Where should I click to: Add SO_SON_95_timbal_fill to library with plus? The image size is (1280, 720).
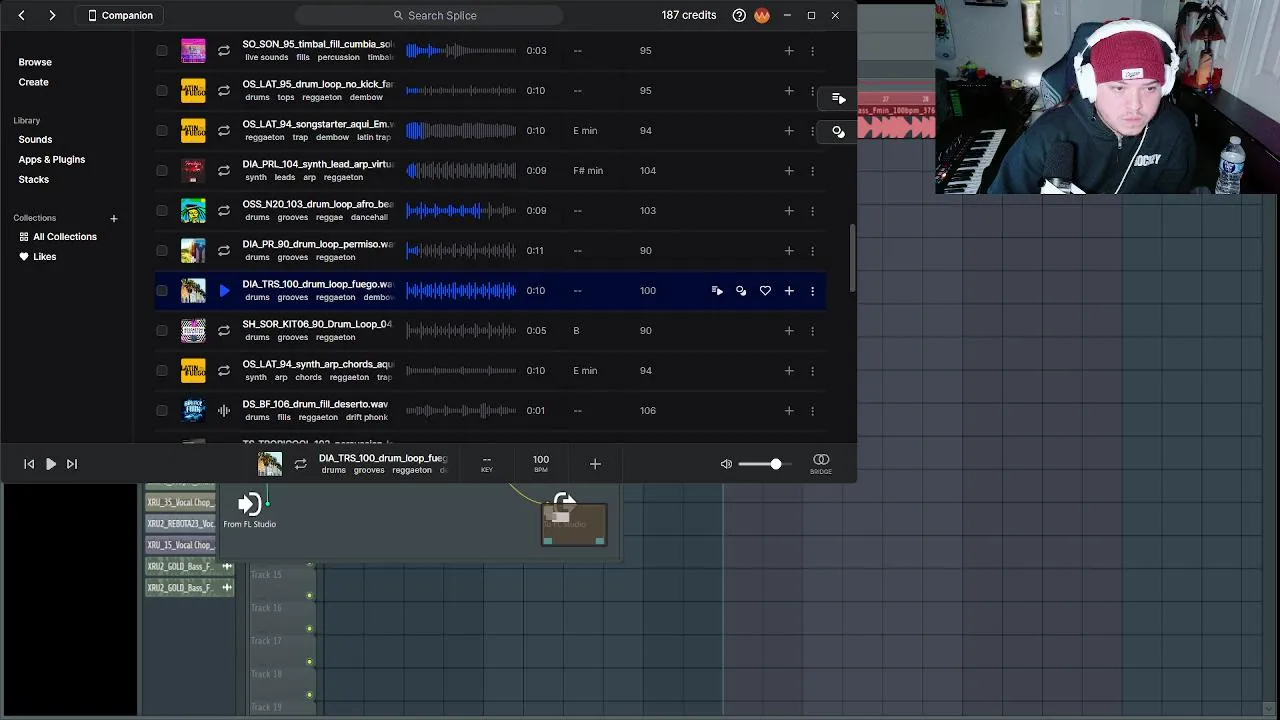789,50
